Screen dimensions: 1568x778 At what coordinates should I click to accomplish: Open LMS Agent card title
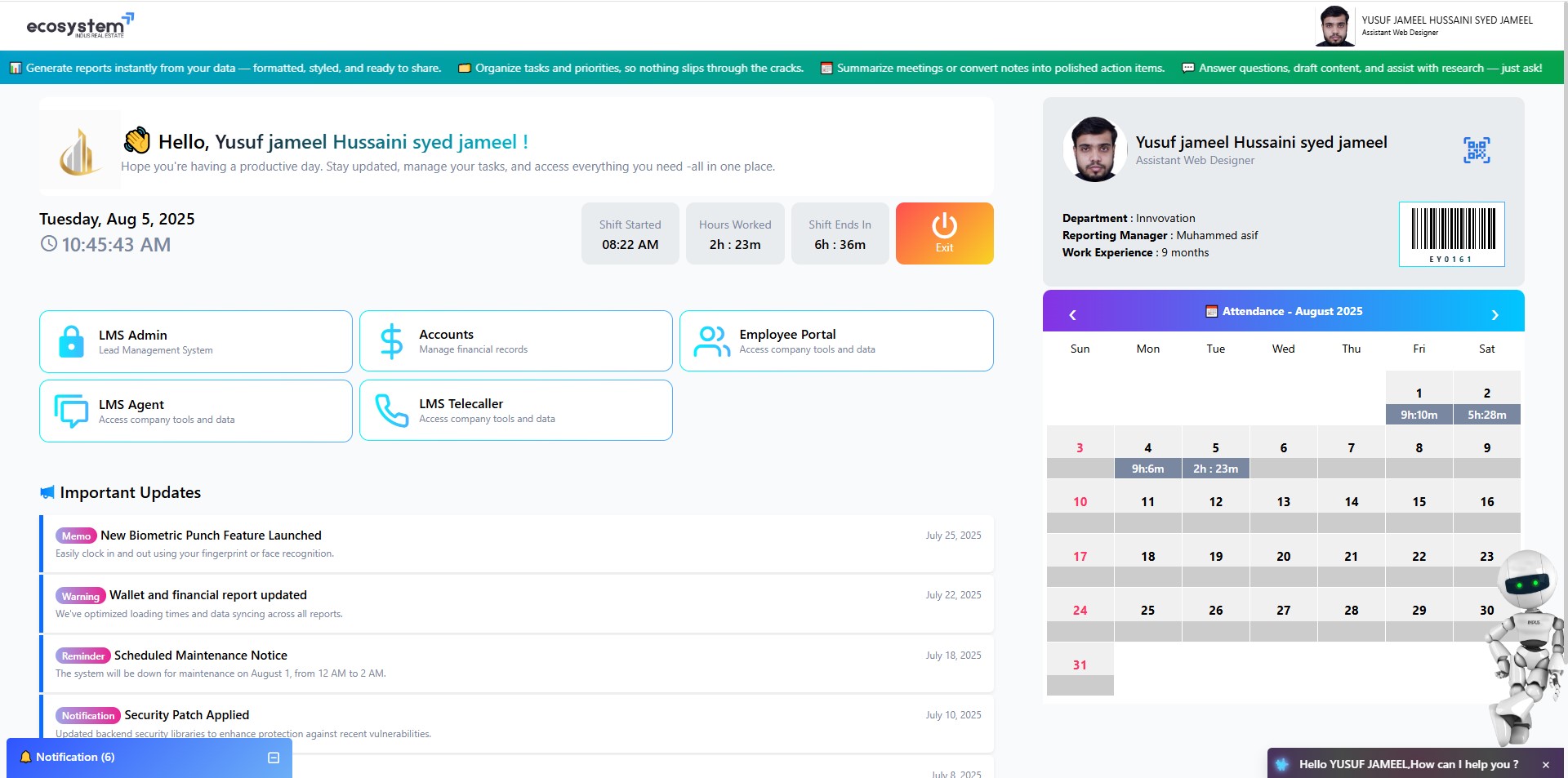tap(131, 404)
